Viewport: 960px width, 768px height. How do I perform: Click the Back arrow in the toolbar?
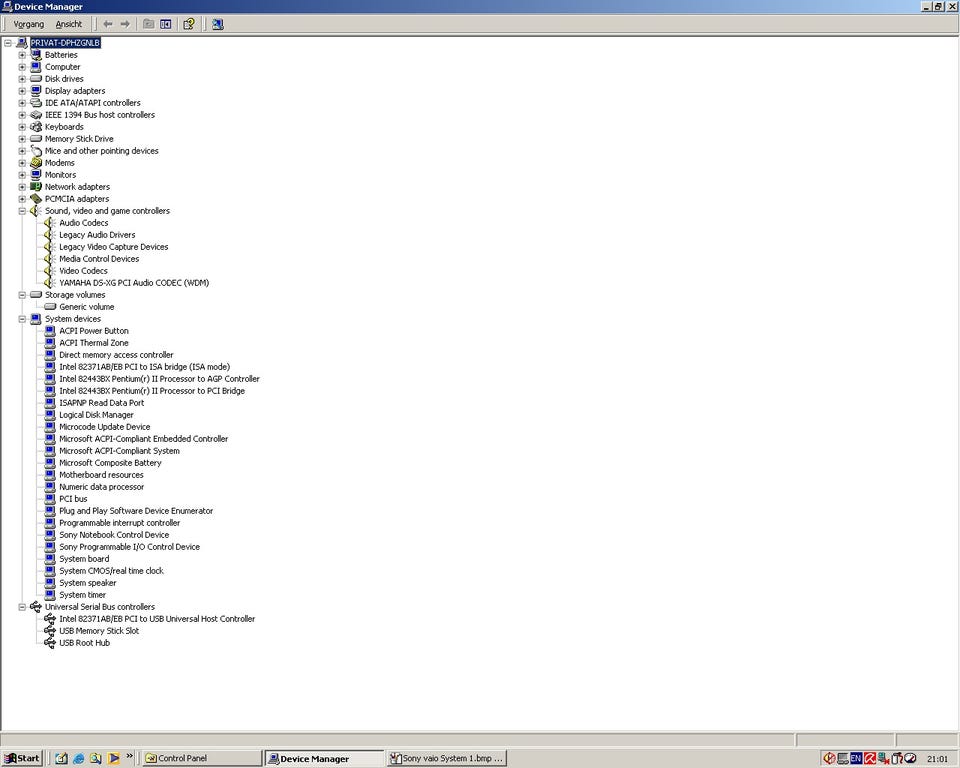(x=108, y=24)
